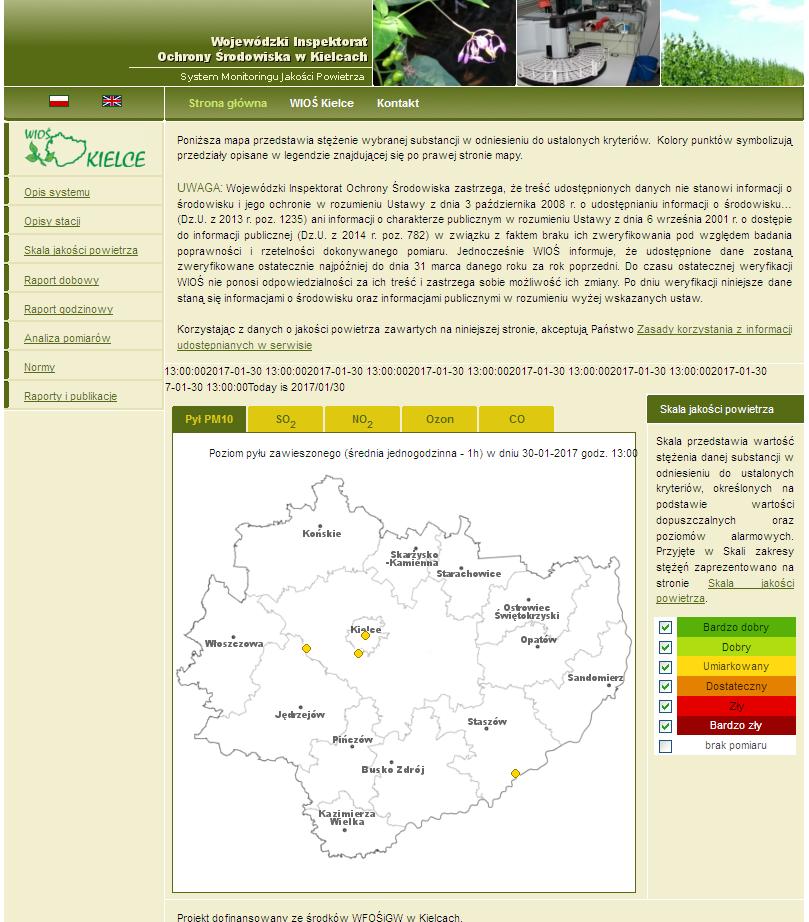The height and width of the screenshot is (922, 809).
Task: Click the Staszów label on the map
Action: click(487, 721)
